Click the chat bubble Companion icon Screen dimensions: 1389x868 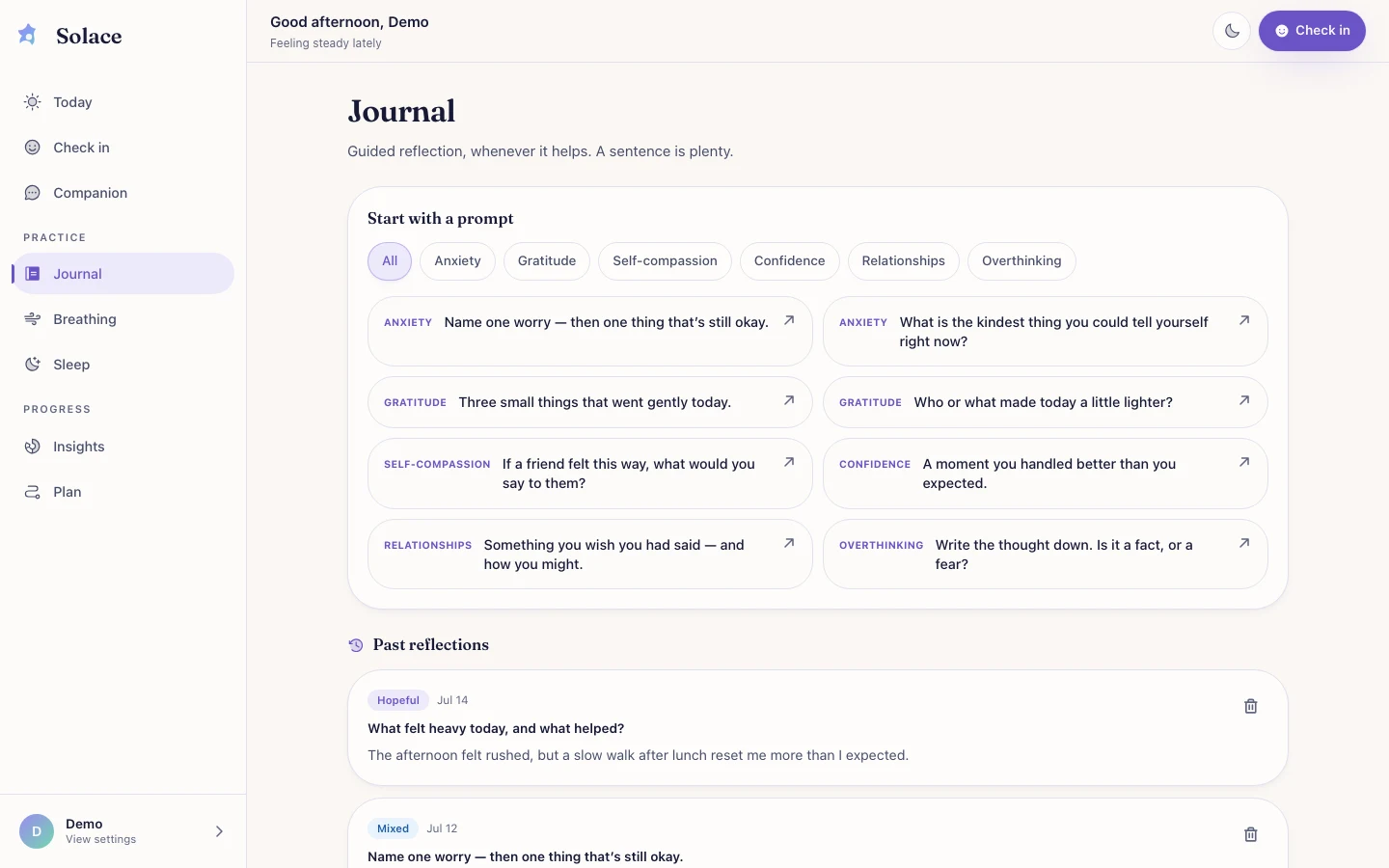tap(33, 193)
